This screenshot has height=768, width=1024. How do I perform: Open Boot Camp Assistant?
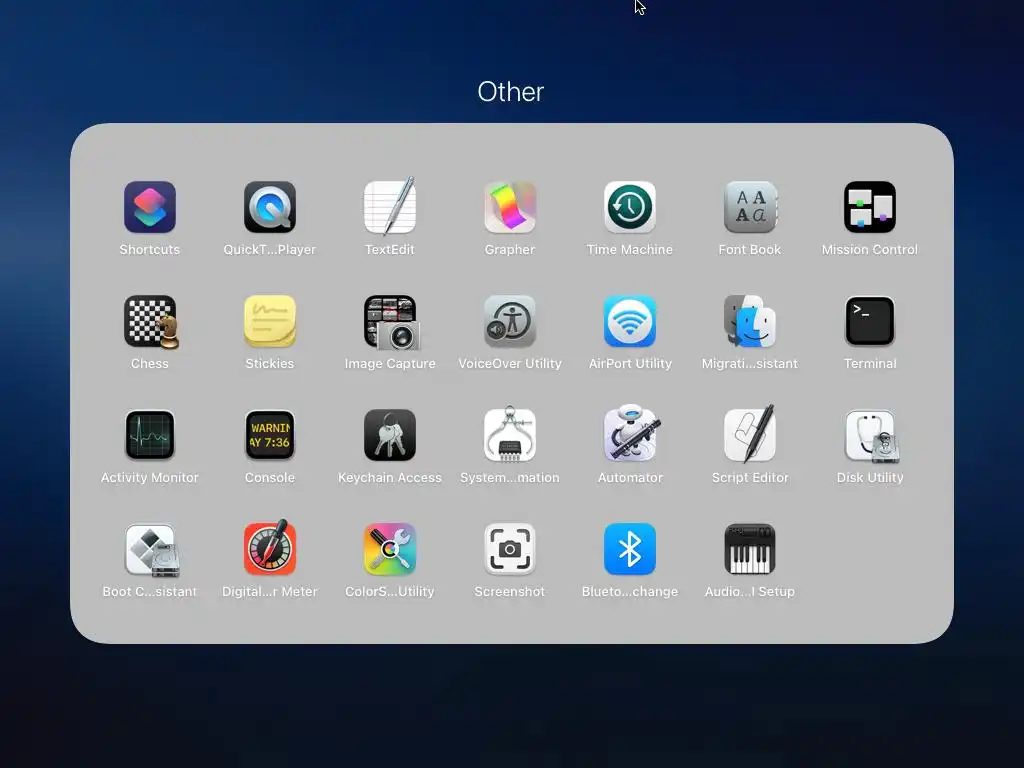coord(150,549)
